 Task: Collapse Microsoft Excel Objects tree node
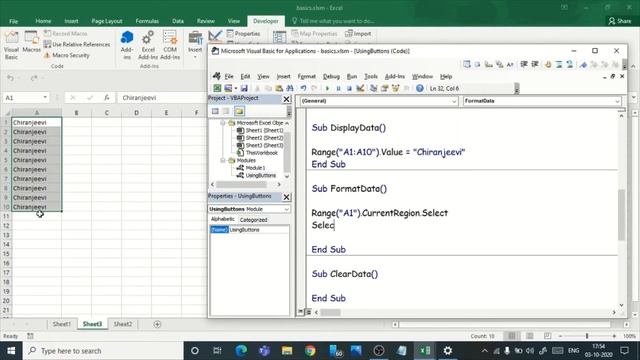click(x=223, y=122)
